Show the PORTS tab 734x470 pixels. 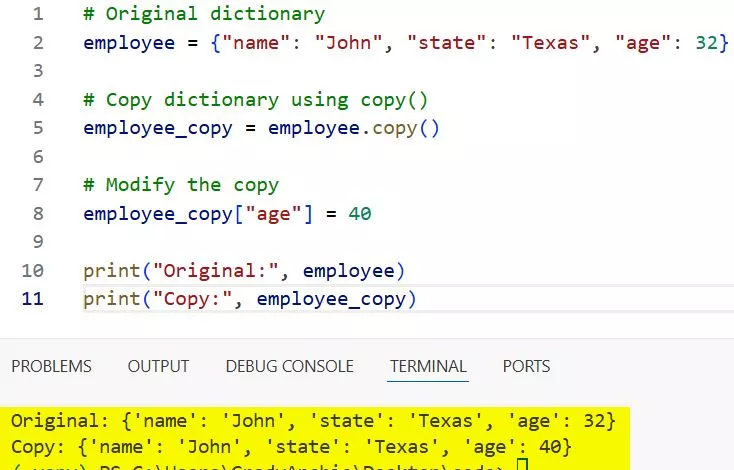tap(526, 366)
